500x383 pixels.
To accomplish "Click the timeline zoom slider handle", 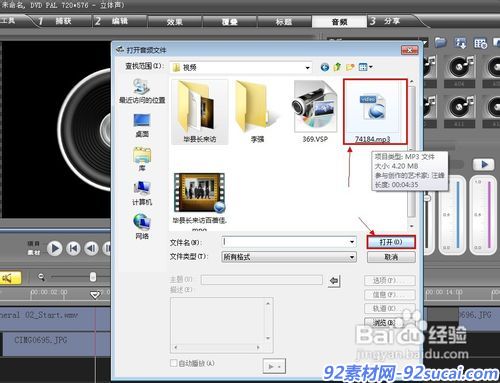I will coord(93,277).
